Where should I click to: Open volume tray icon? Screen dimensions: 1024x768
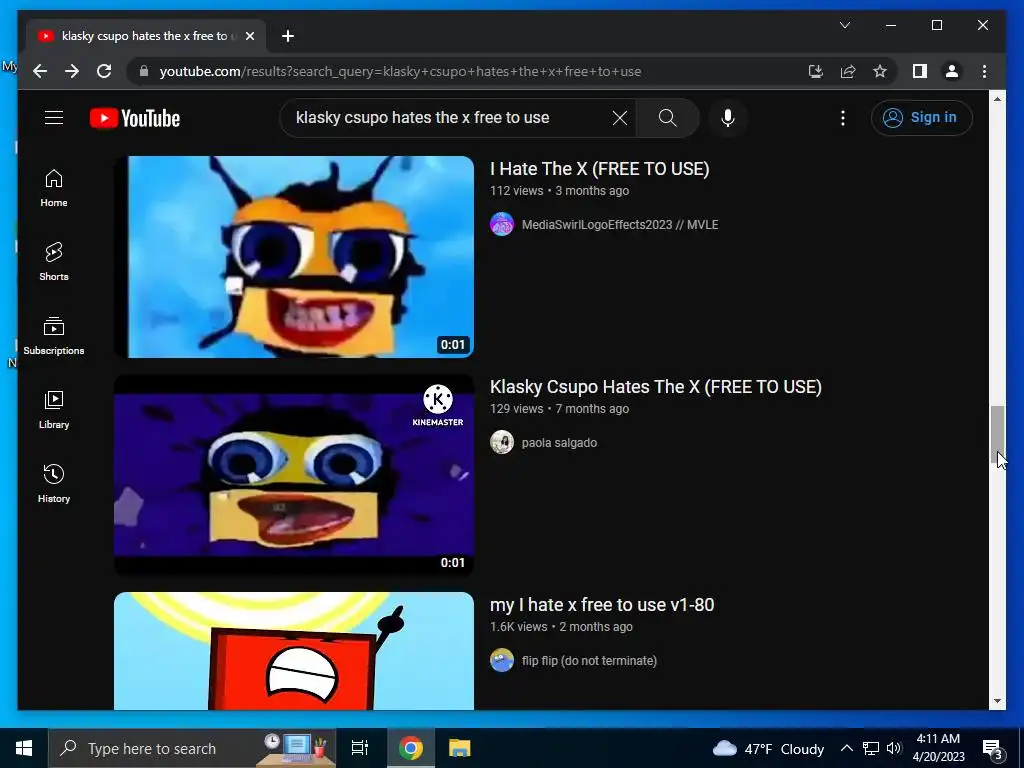[x=894, y=748]
